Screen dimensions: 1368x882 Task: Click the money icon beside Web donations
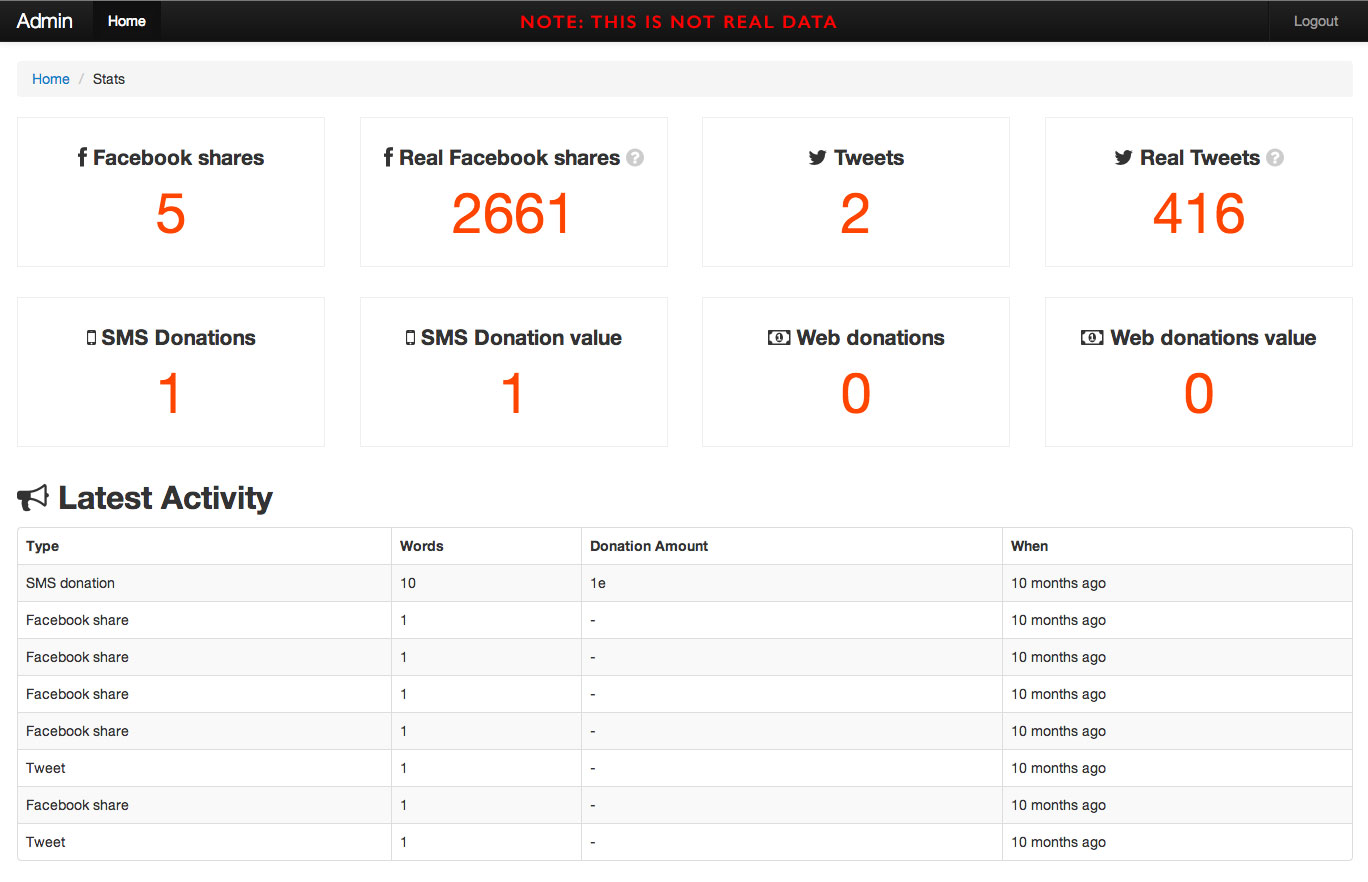tap(779, 338)
